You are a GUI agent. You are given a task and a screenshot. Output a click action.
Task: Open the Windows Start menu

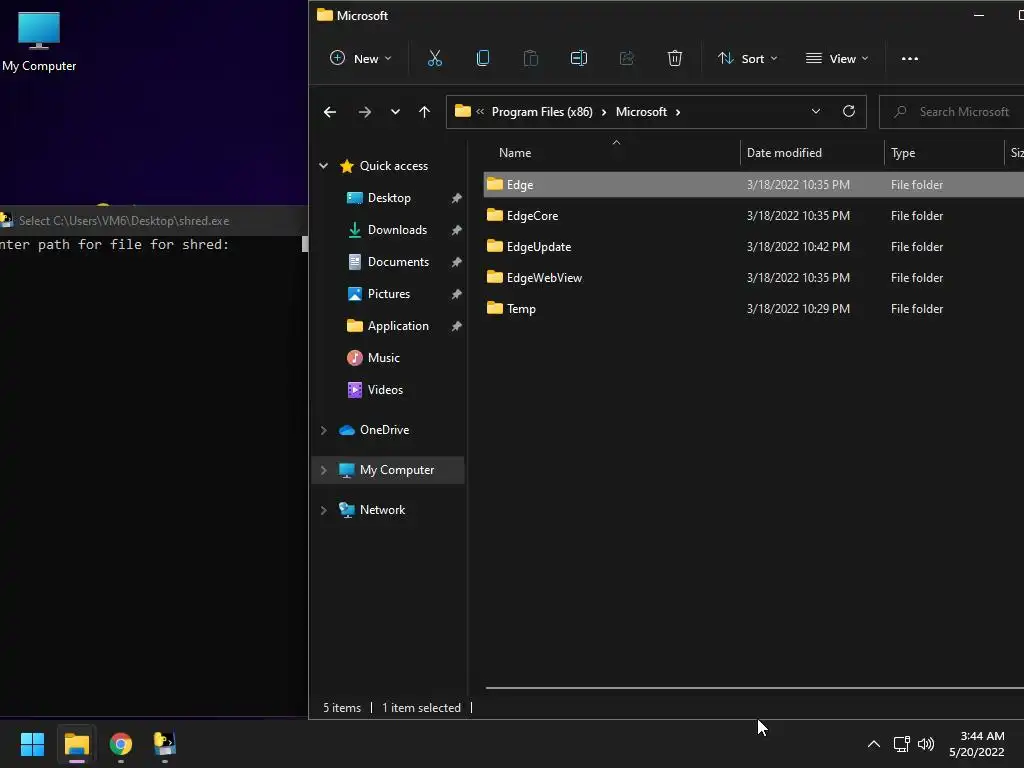click(32, 744)
